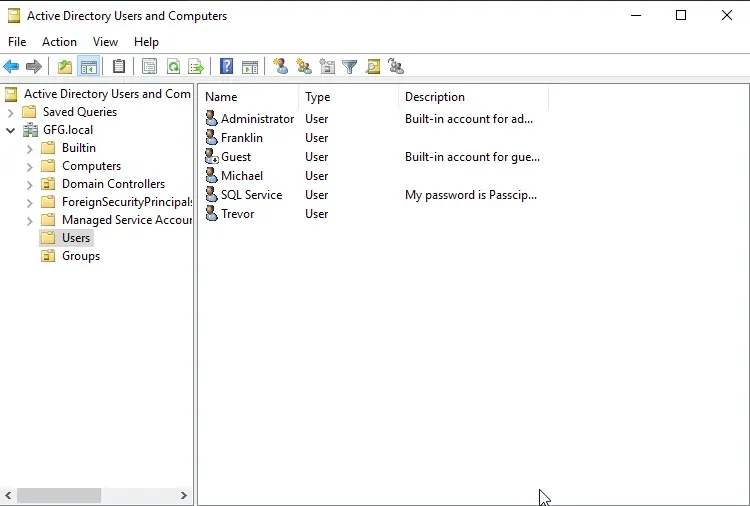
Task: Select GFG.local domain in tree
Action: [68, 130]
